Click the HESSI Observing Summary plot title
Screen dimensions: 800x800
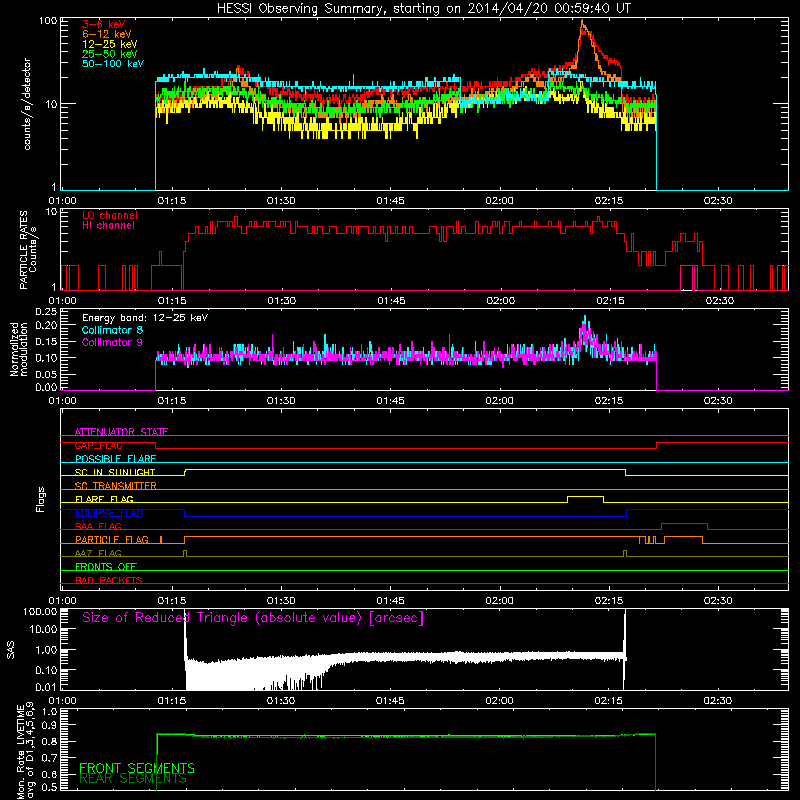(x=424, y=9)
